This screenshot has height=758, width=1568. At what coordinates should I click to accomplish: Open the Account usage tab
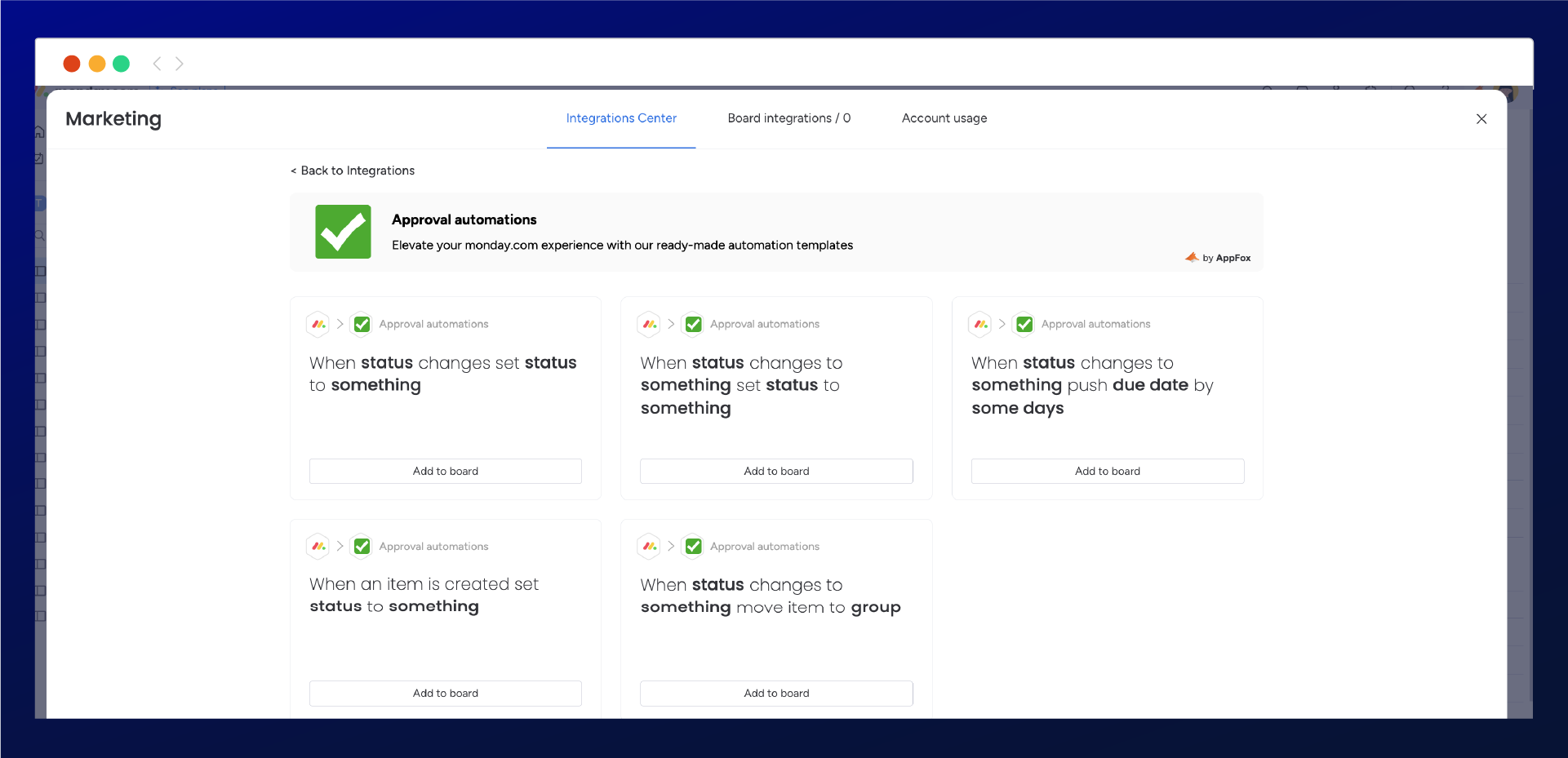pyautogui.click(x=944, y=118)
